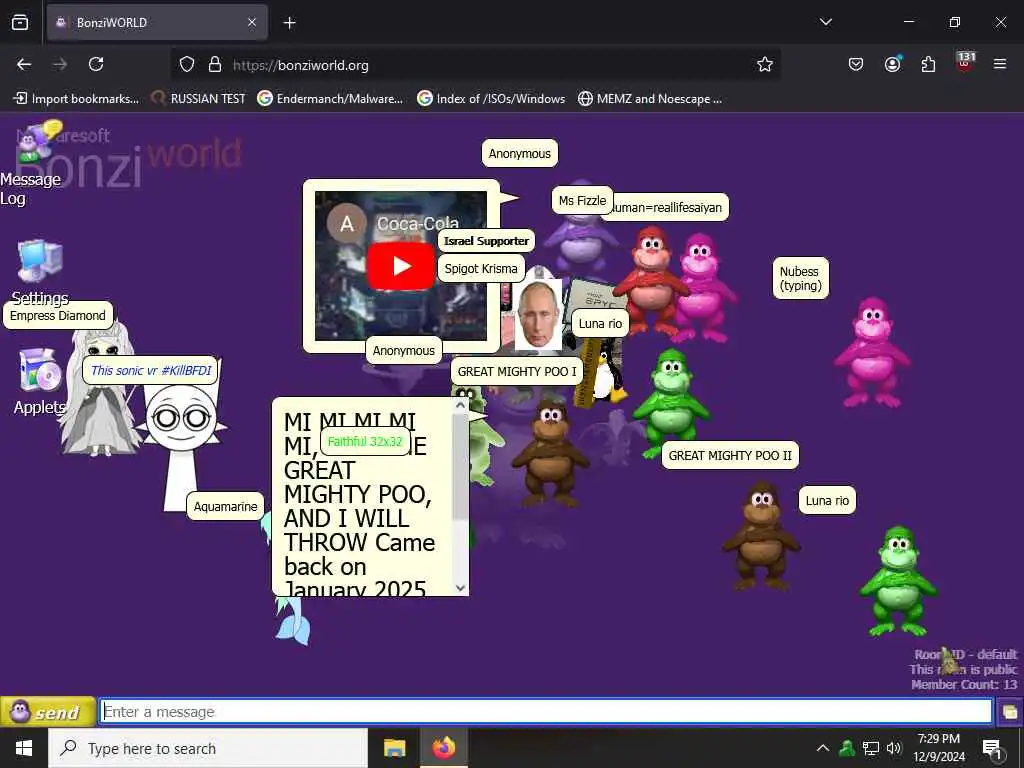Open the notification center icon
Viewport: 1024px width, 768px height.
coord(992,749)
